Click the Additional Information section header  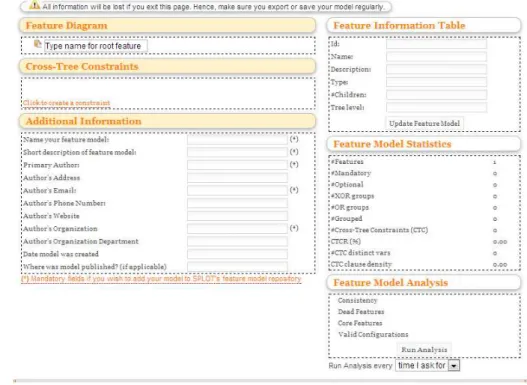[x=167, y=121]
